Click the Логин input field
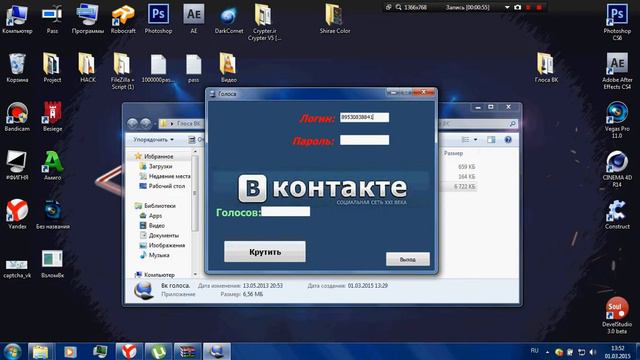 click(x=364, y=118)
